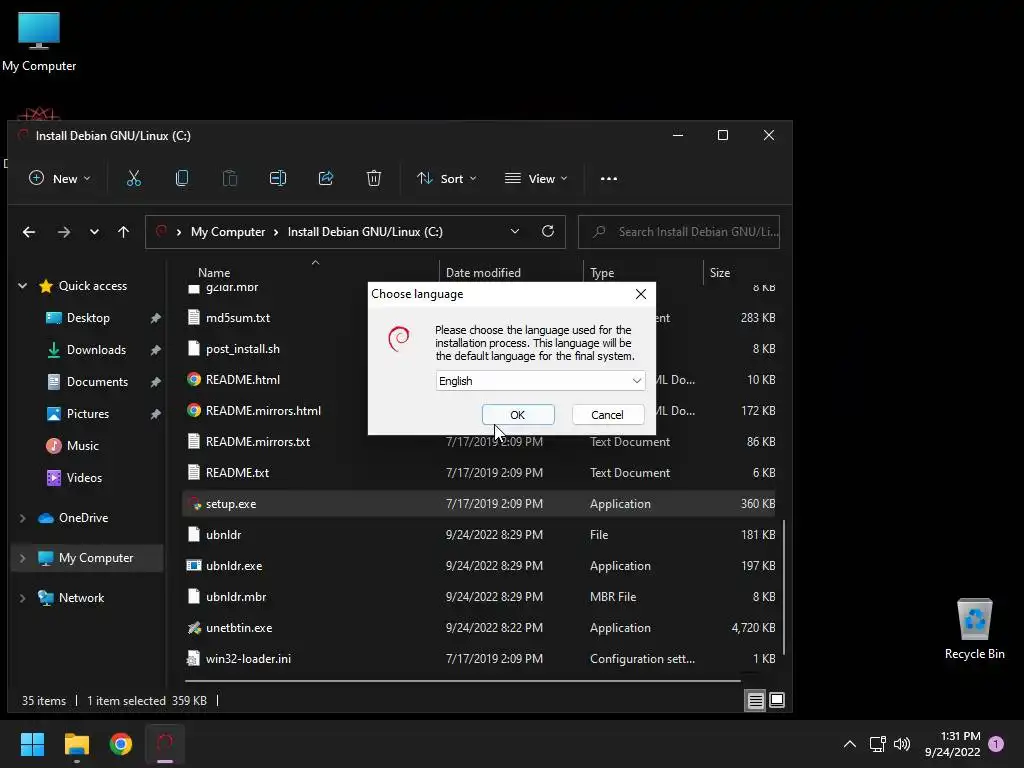Screen dimensions: 1024x768
Task: Click the network tray icon
Action: tap(877, 744)
